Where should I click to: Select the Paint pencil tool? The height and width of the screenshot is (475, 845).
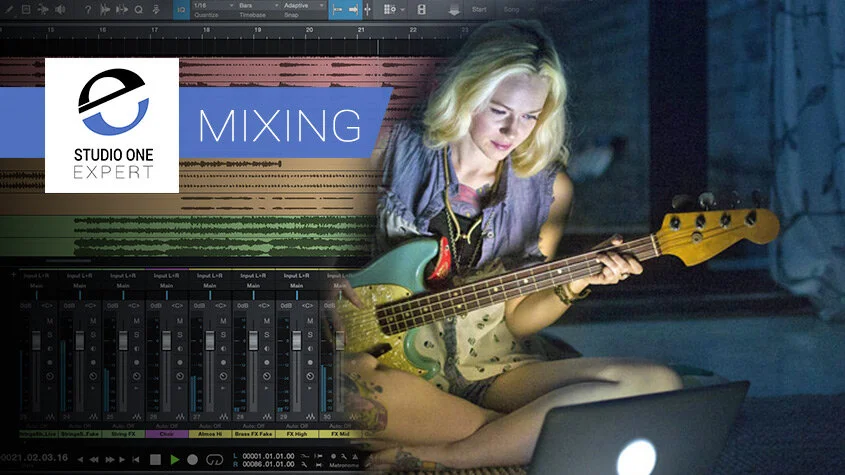pos(9,10)
